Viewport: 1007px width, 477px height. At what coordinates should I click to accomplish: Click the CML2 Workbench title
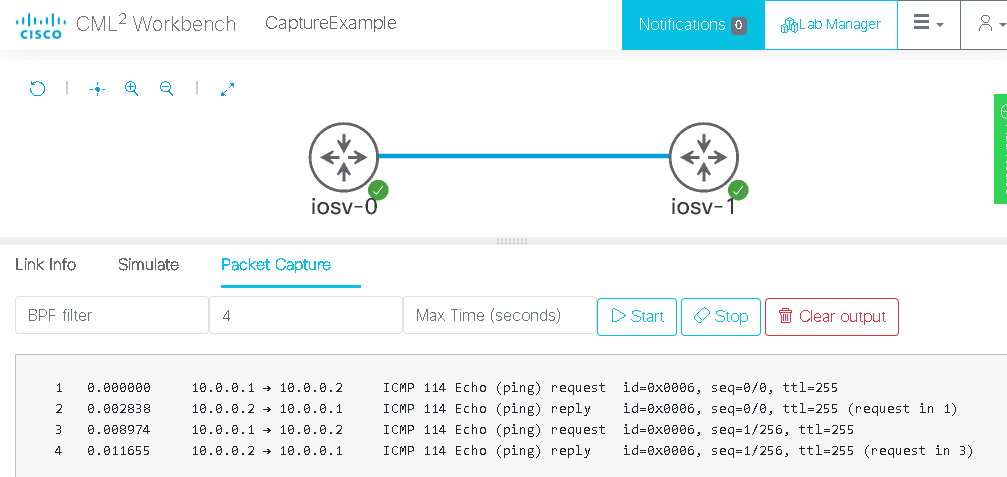[x=156, y=24]
